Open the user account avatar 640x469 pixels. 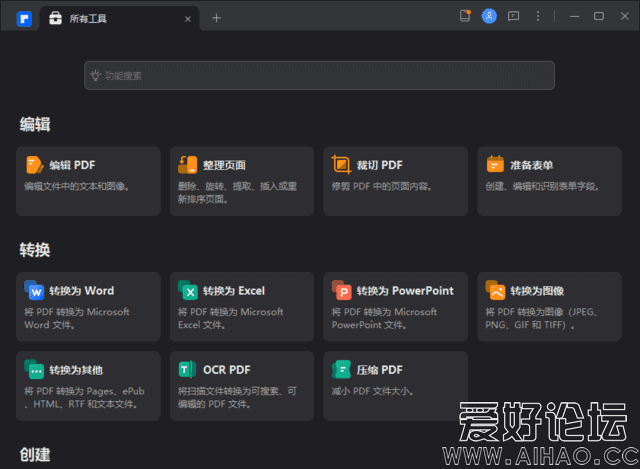click(489, 16)
